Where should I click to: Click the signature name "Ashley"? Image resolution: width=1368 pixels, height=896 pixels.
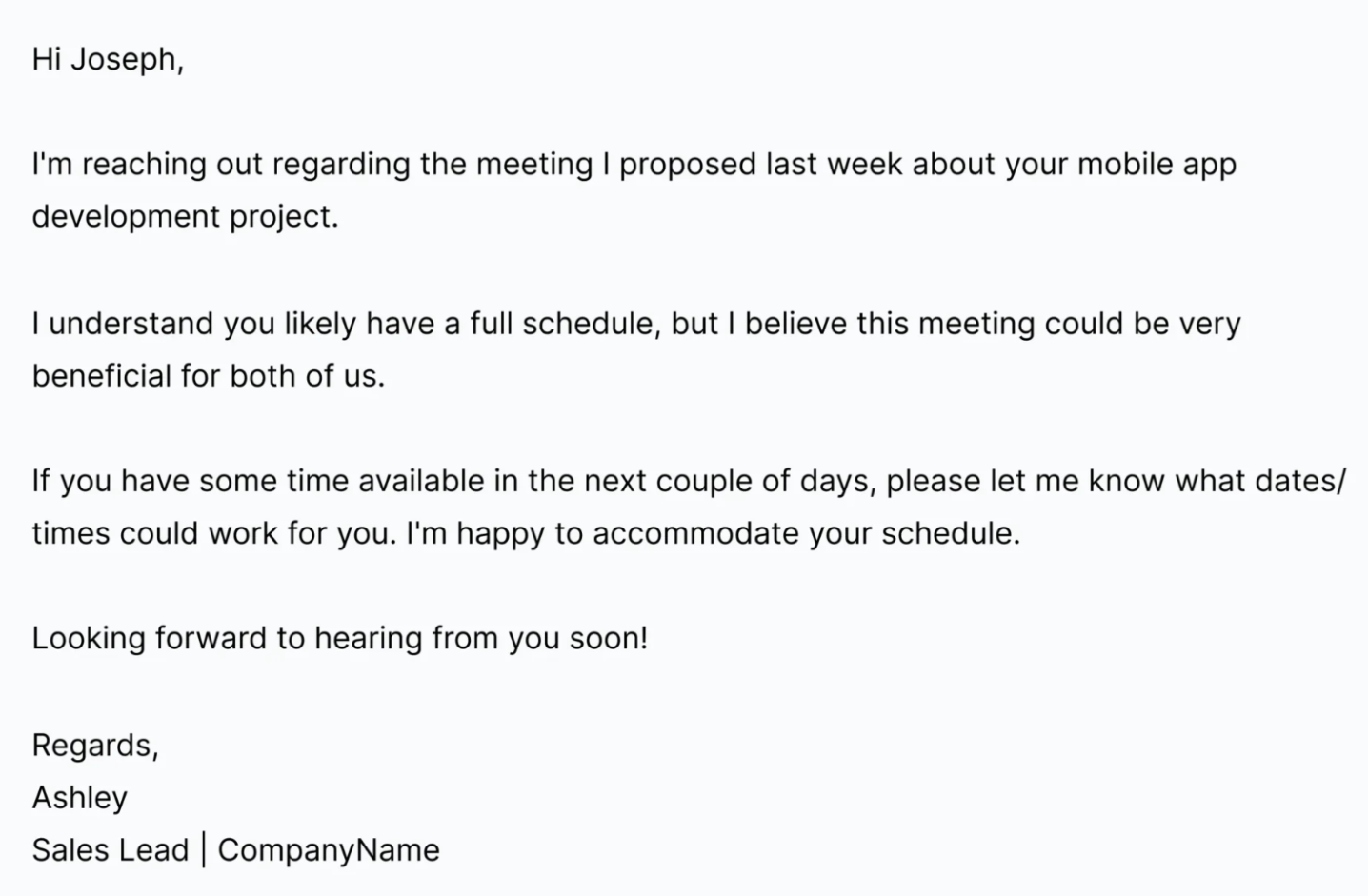point(80,798)
